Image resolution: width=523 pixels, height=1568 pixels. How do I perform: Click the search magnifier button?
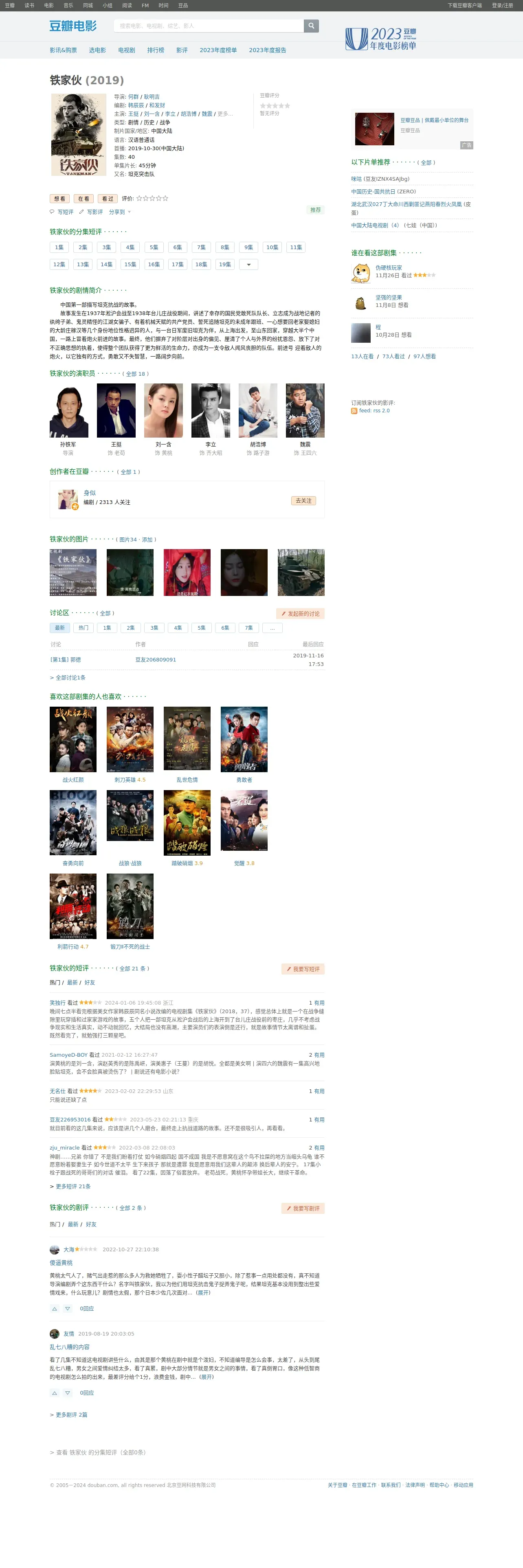(311, 26)
